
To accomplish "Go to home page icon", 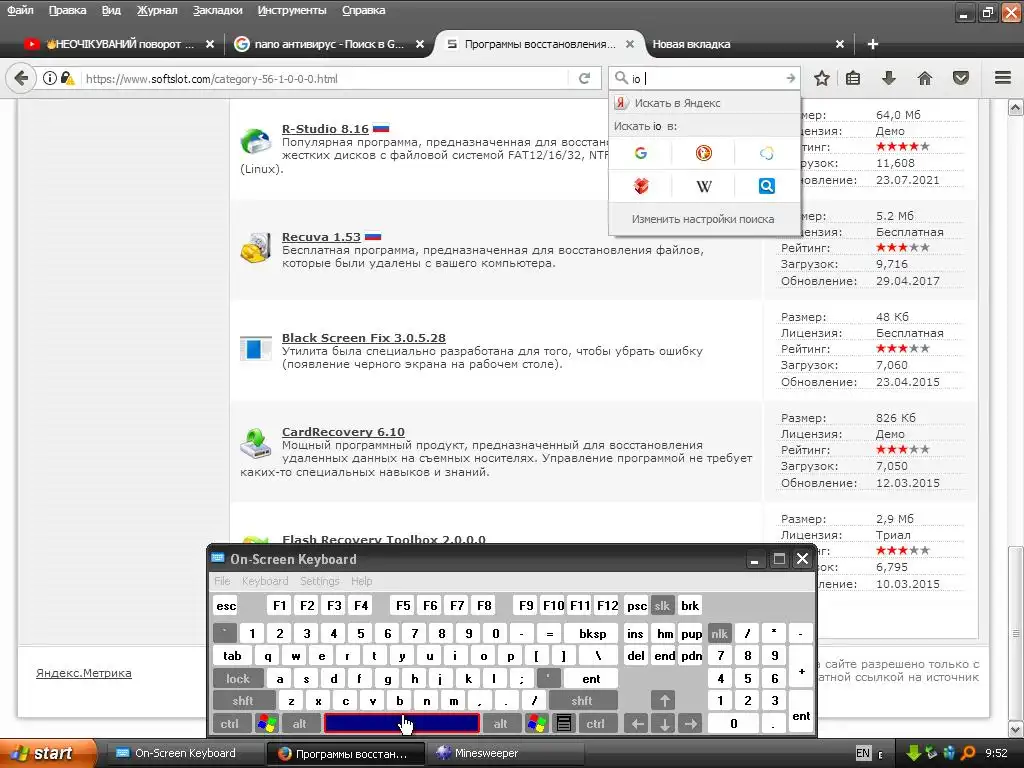I will click(x=925, y=78).
